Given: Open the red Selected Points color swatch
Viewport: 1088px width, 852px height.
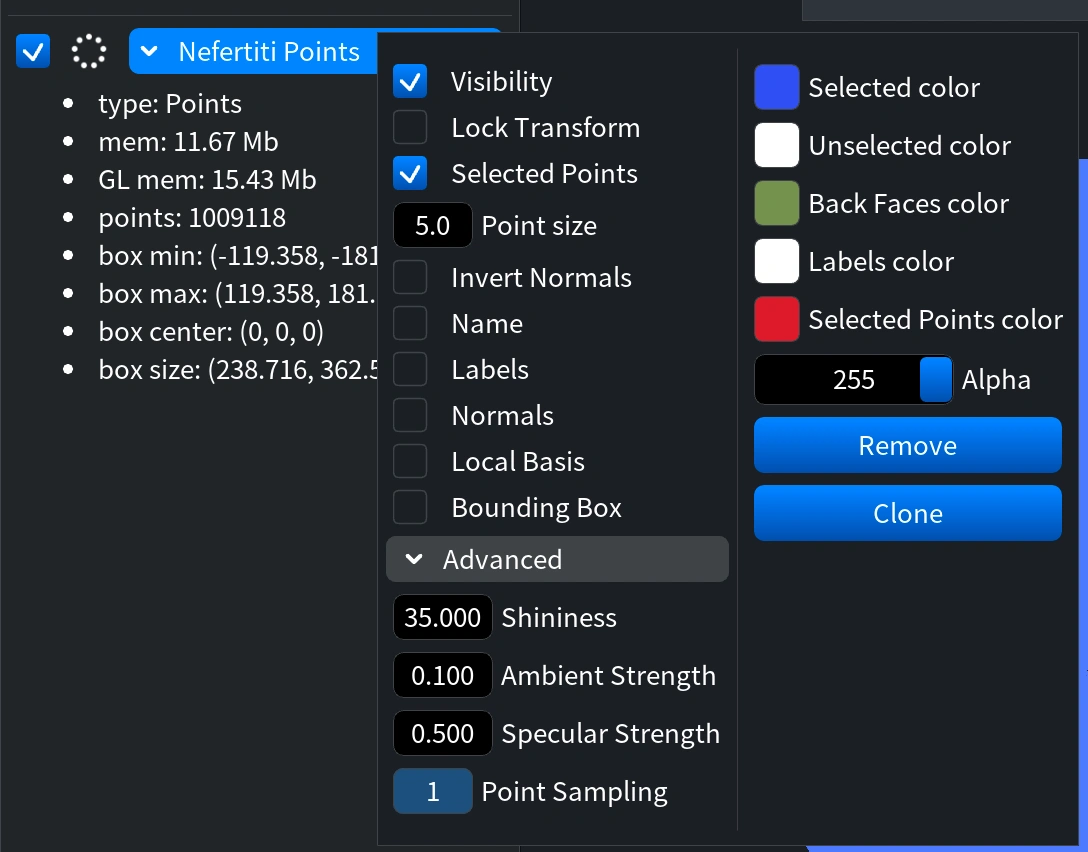Looking at the screenshot, I should (x=776, y=319).
